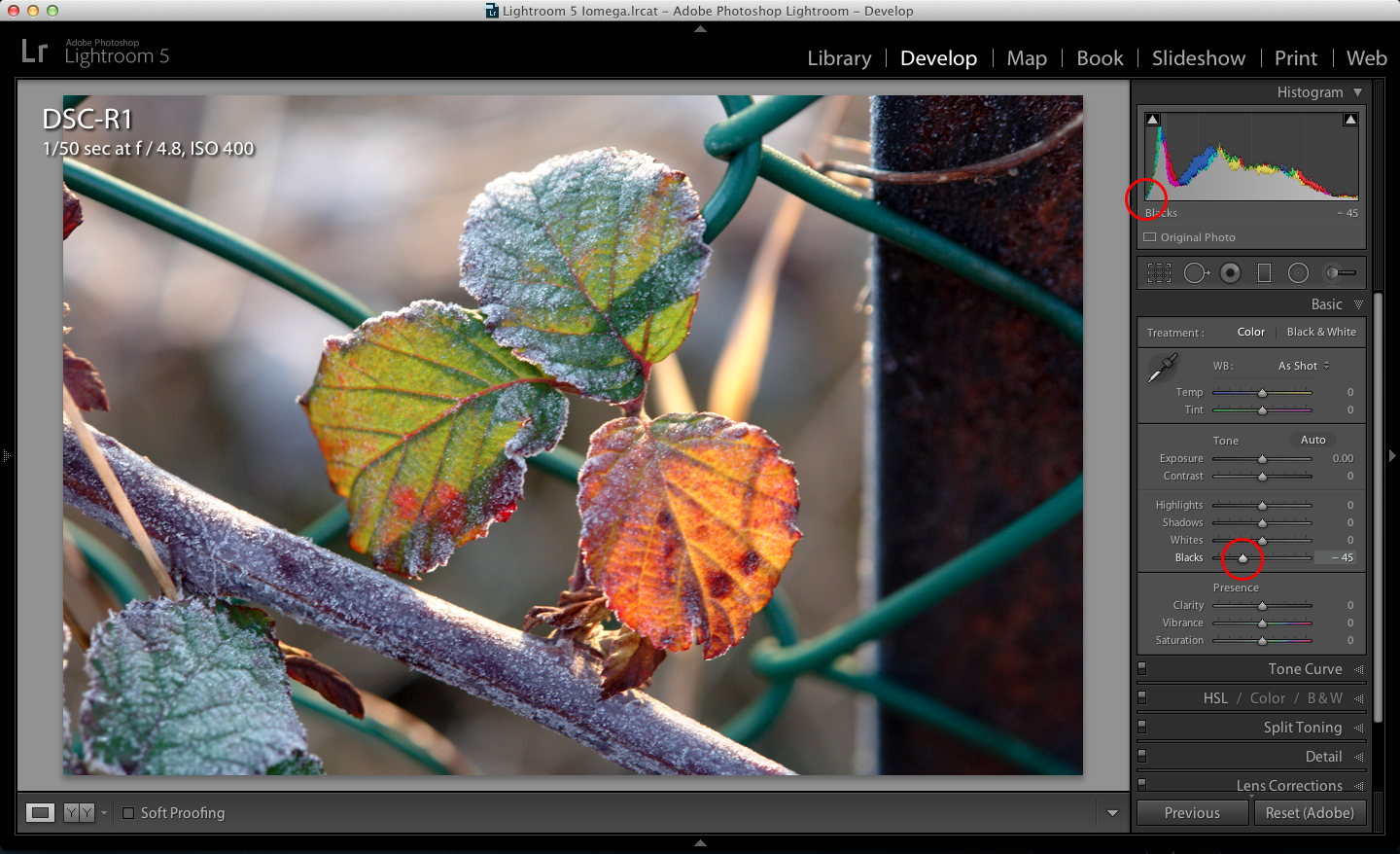Image resolution: width=1400 pixels, height=854 pixels.
Task: Open the Red Eye Correction tool
Action: (x=1231, y=272)
